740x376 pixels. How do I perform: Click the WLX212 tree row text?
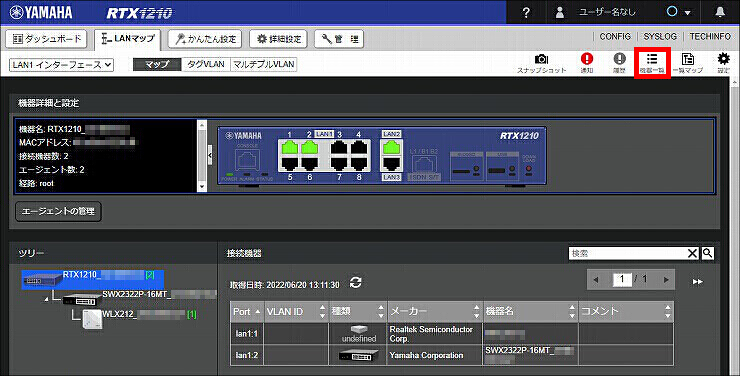tap(149, 314)
